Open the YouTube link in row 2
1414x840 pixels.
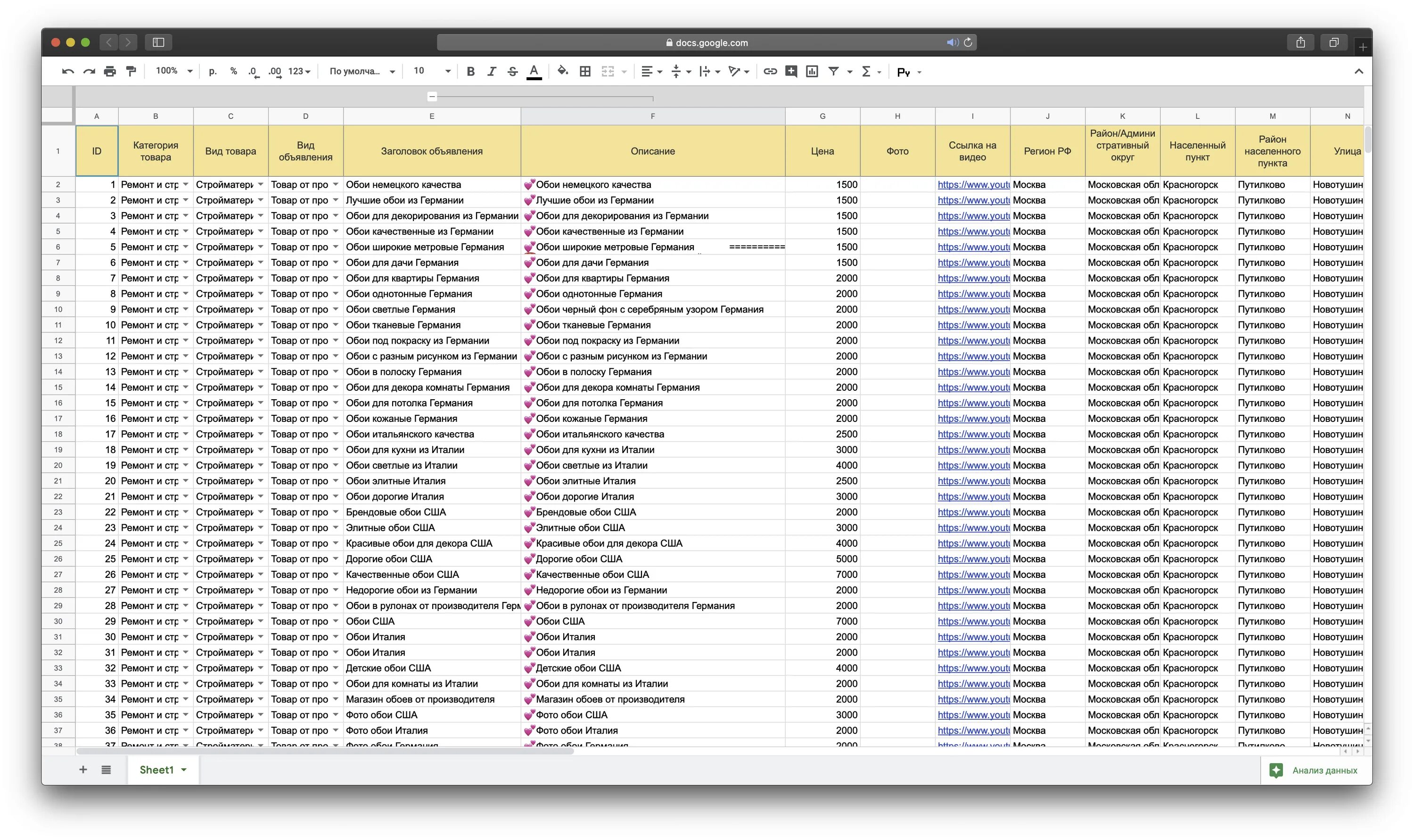coord(973,184)
